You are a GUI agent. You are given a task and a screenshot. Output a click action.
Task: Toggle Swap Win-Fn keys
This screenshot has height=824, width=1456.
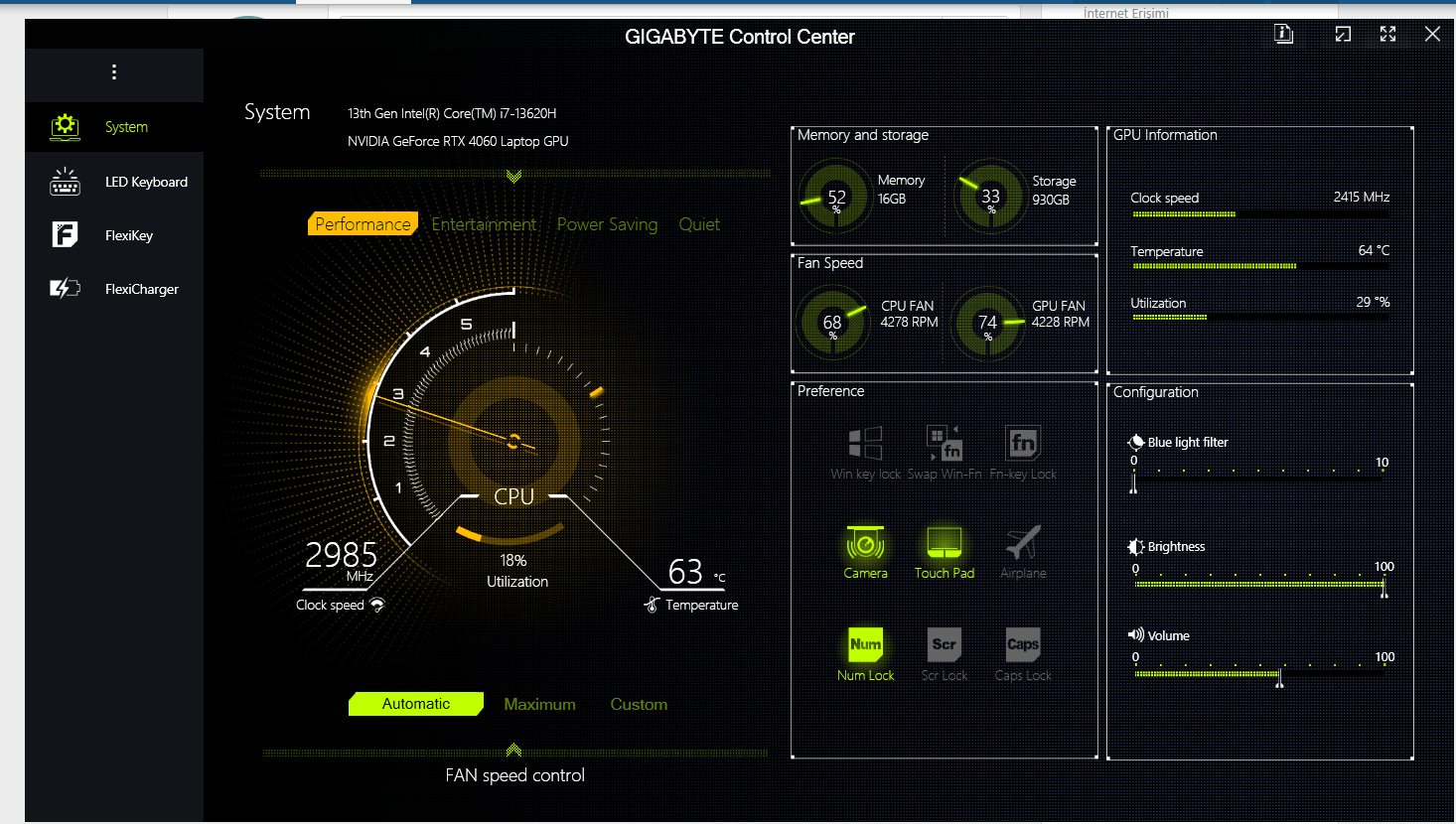point(945,452)
